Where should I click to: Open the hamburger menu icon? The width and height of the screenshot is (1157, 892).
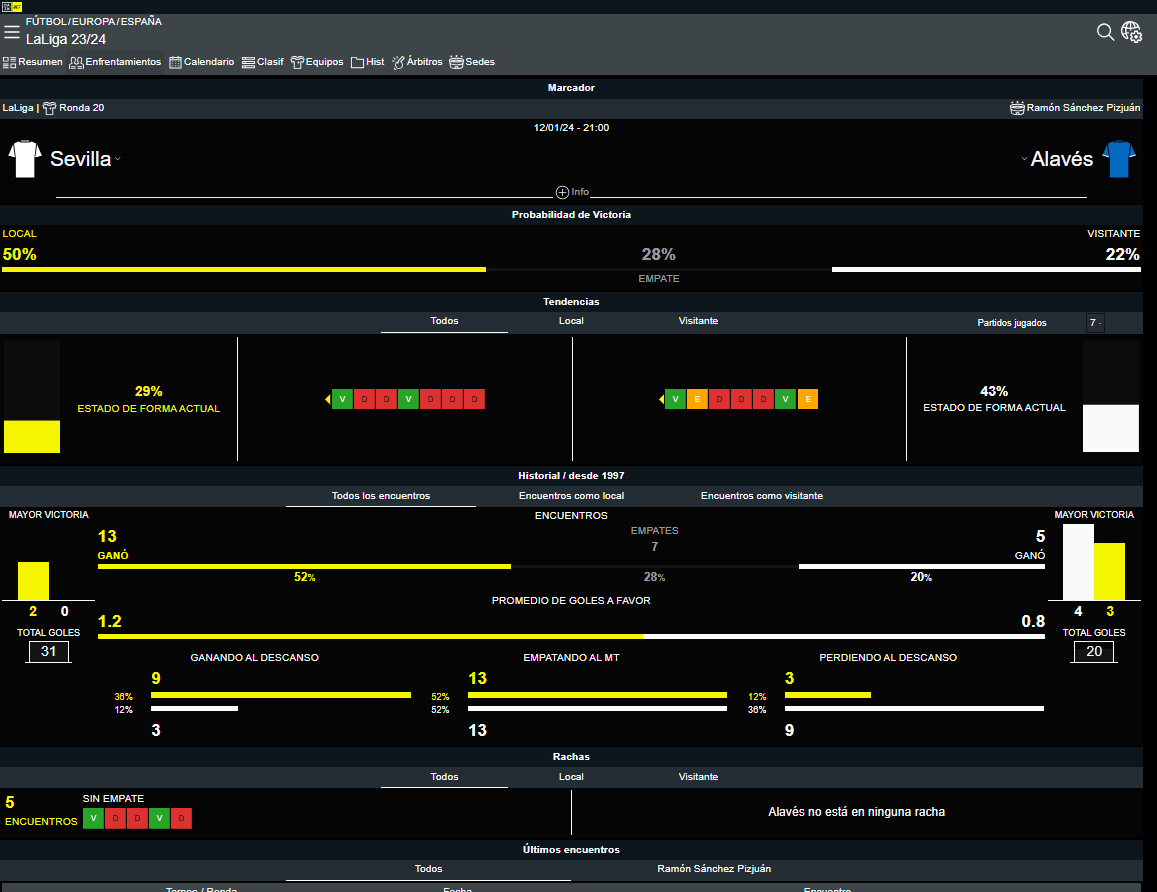pos(12,32)
